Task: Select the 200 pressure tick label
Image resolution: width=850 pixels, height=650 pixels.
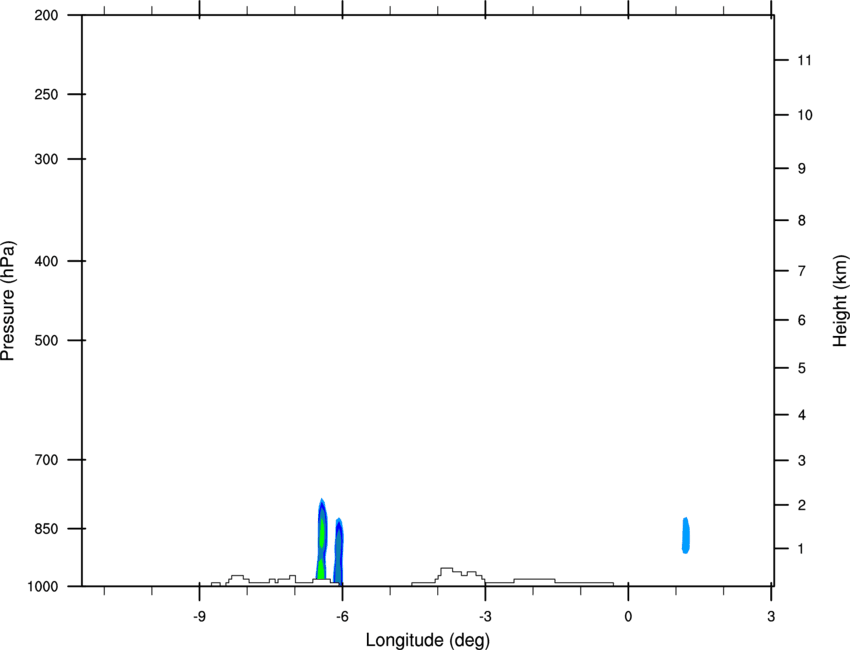Action: click(x=46, y=15)
